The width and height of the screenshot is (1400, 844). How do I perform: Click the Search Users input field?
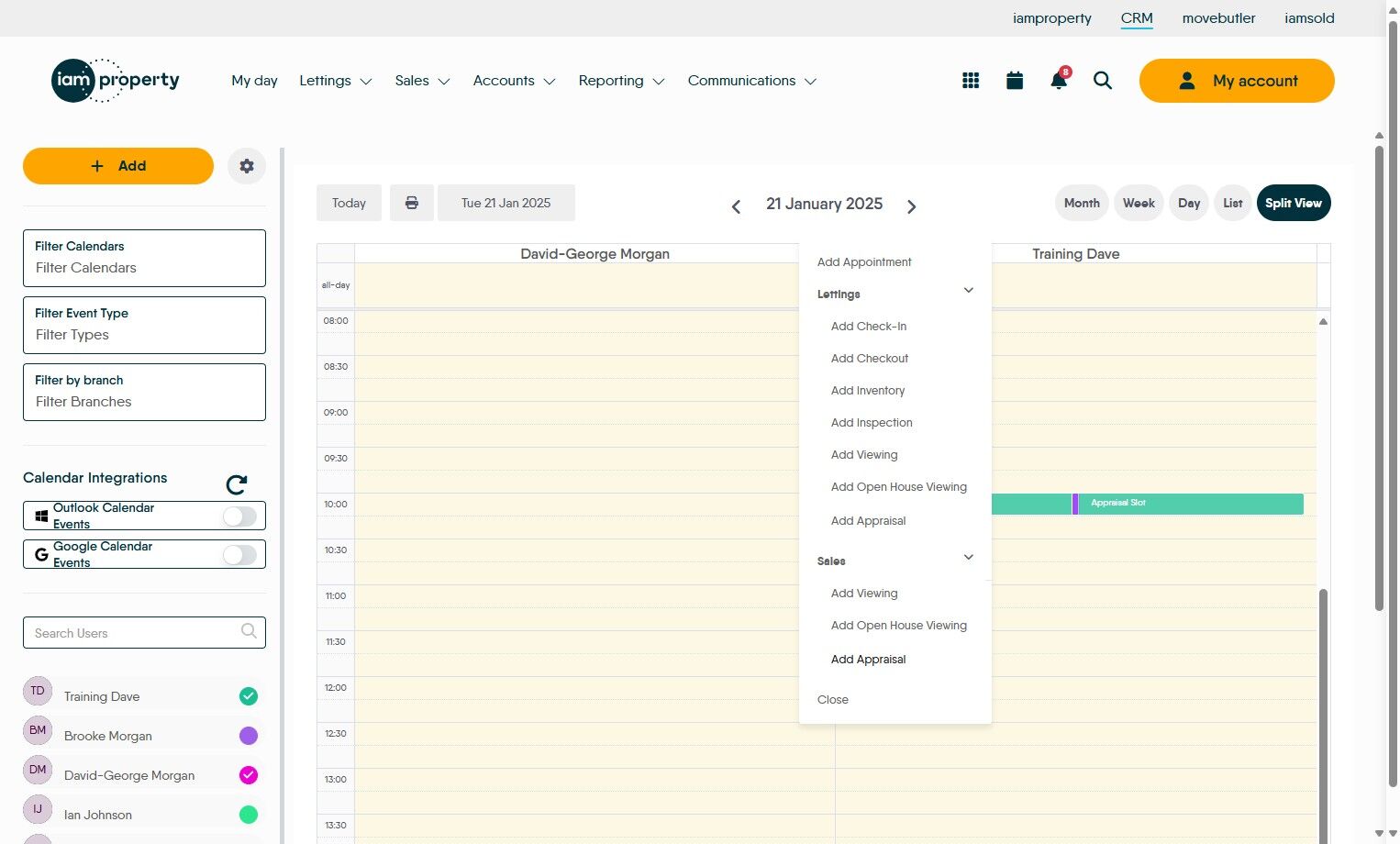144,632
